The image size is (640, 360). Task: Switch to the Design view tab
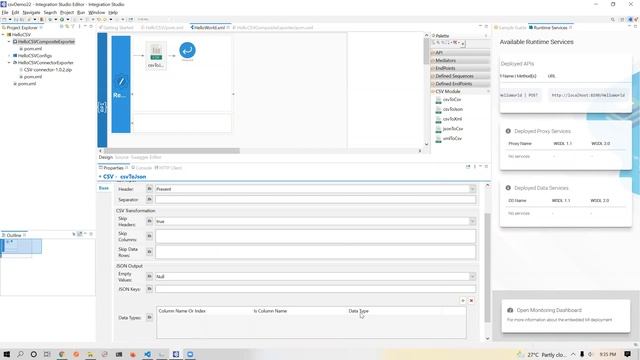pyautogui.click(x=105, y=157)
